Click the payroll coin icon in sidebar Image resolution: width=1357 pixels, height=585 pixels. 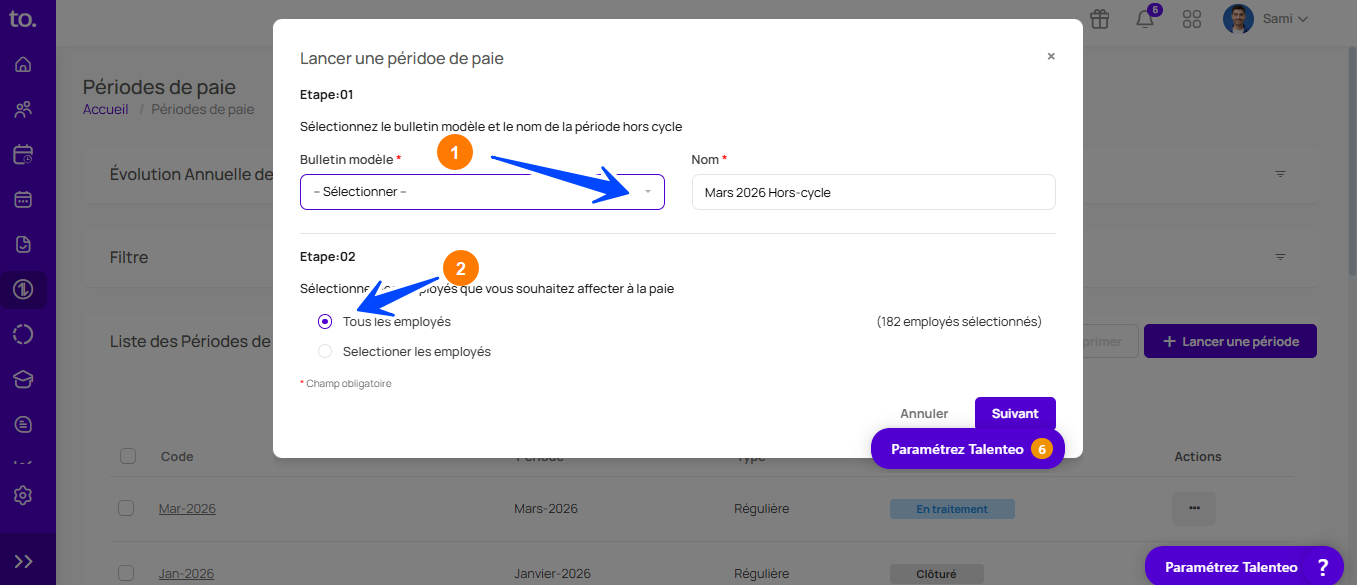coord(23,290)
